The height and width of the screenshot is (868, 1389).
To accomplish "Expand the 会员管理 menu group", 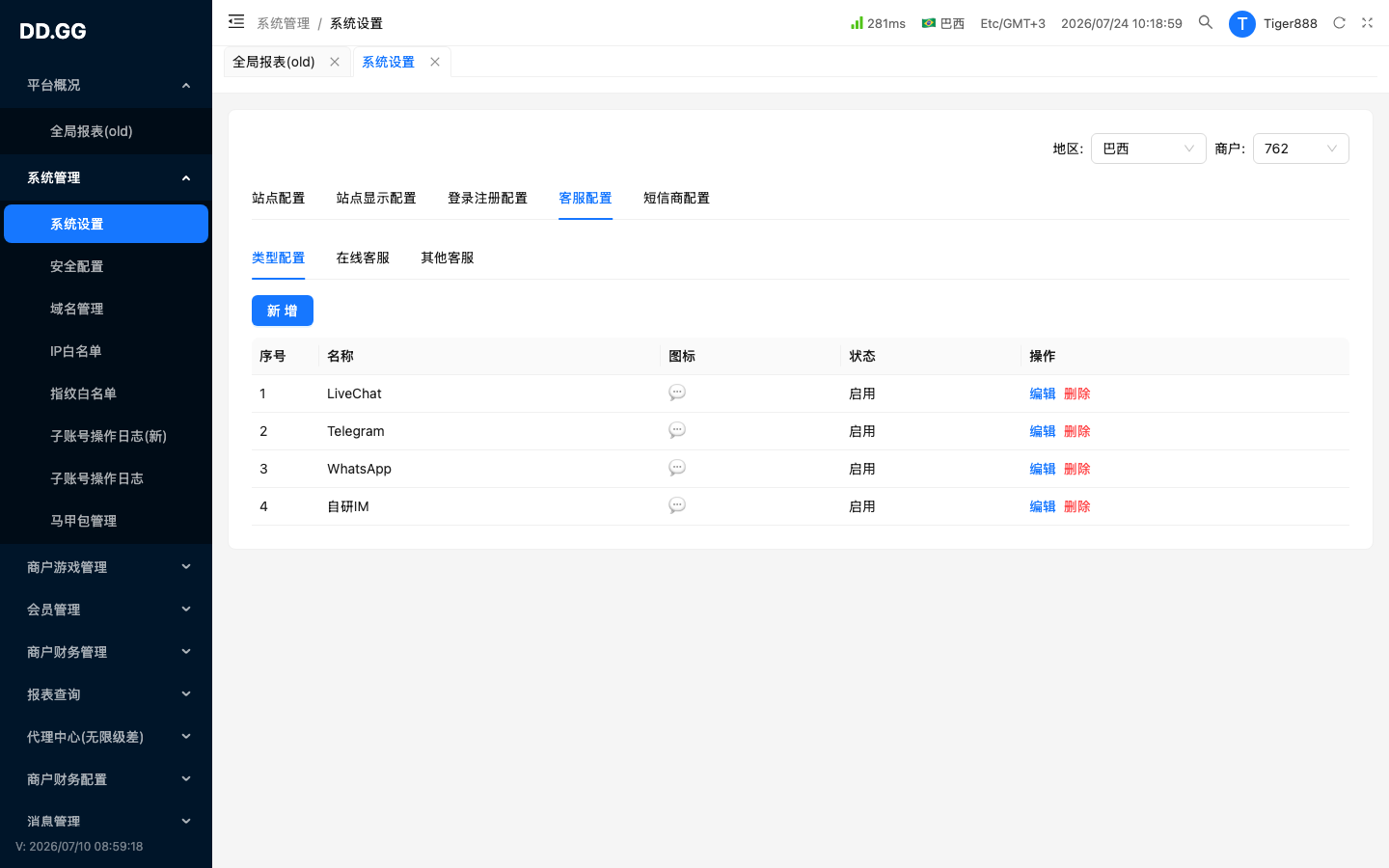I will [x=106, y=610].
